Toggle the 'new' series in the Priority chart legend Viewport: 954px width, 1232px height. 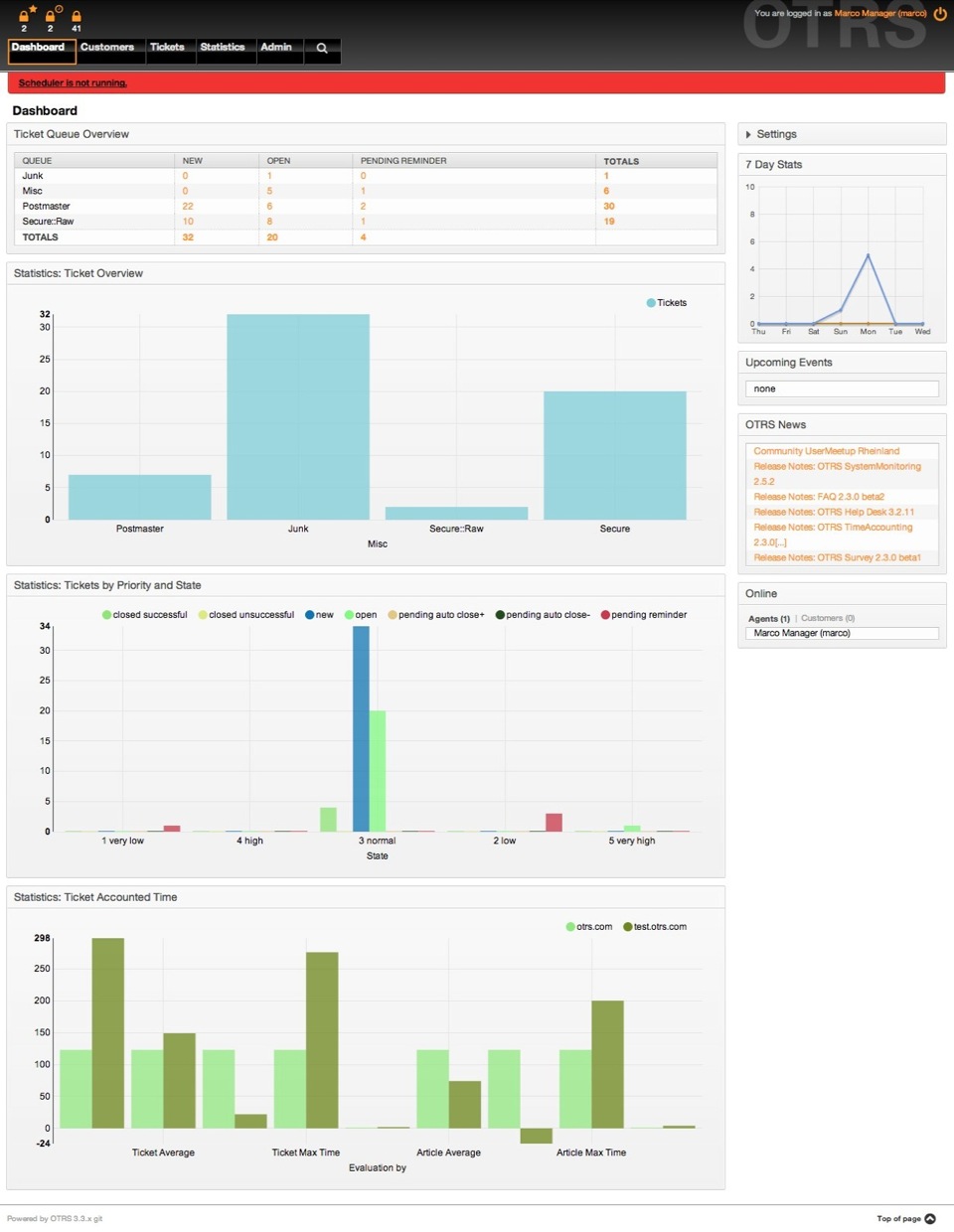click(x=310, y=615)
